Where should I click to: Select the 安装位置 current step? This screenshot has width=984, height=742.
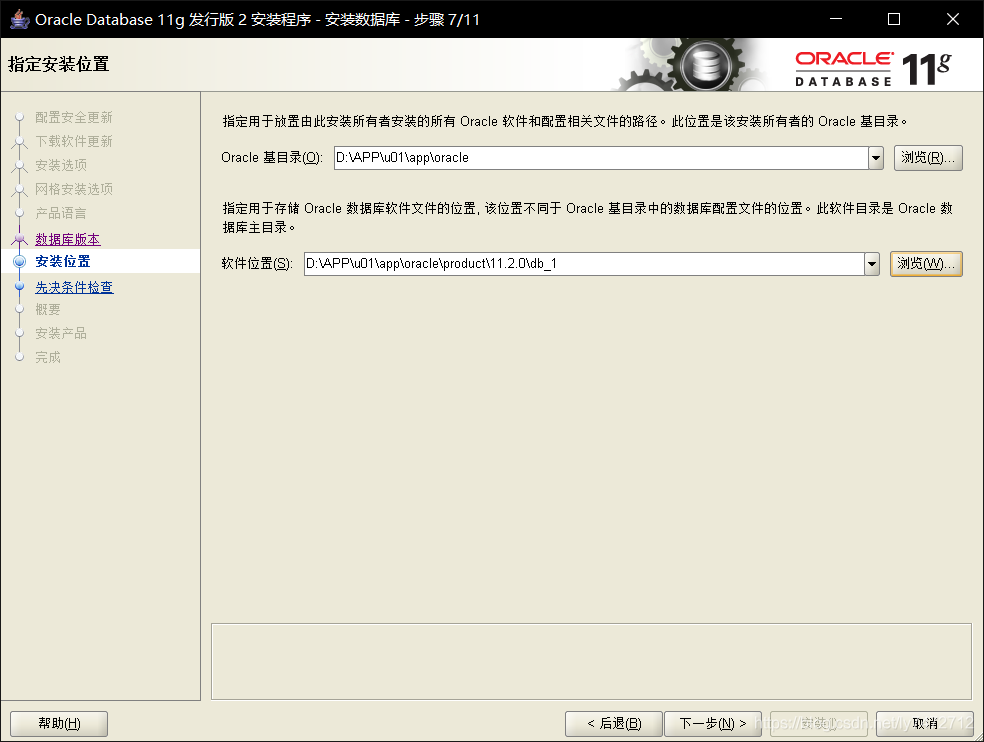click(63, 261)
